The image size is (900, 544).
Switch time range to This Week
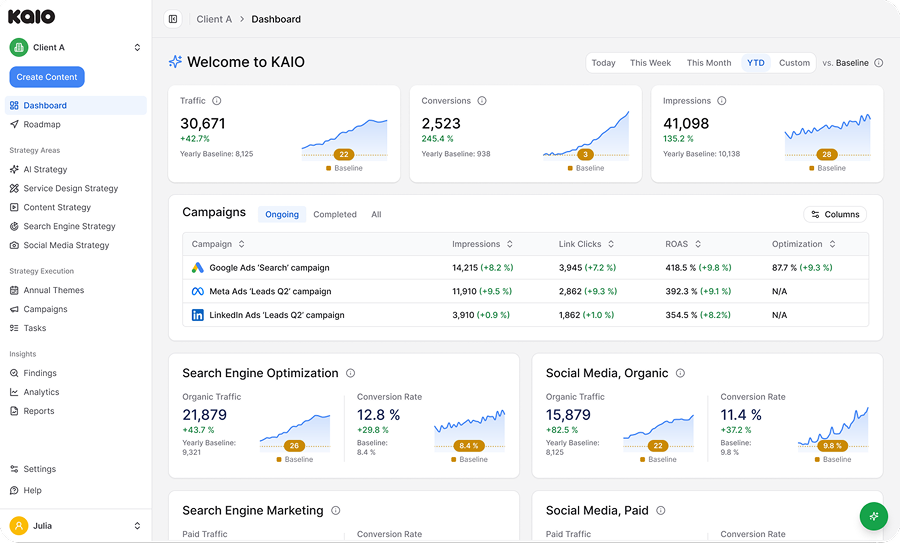click(650, 63)
